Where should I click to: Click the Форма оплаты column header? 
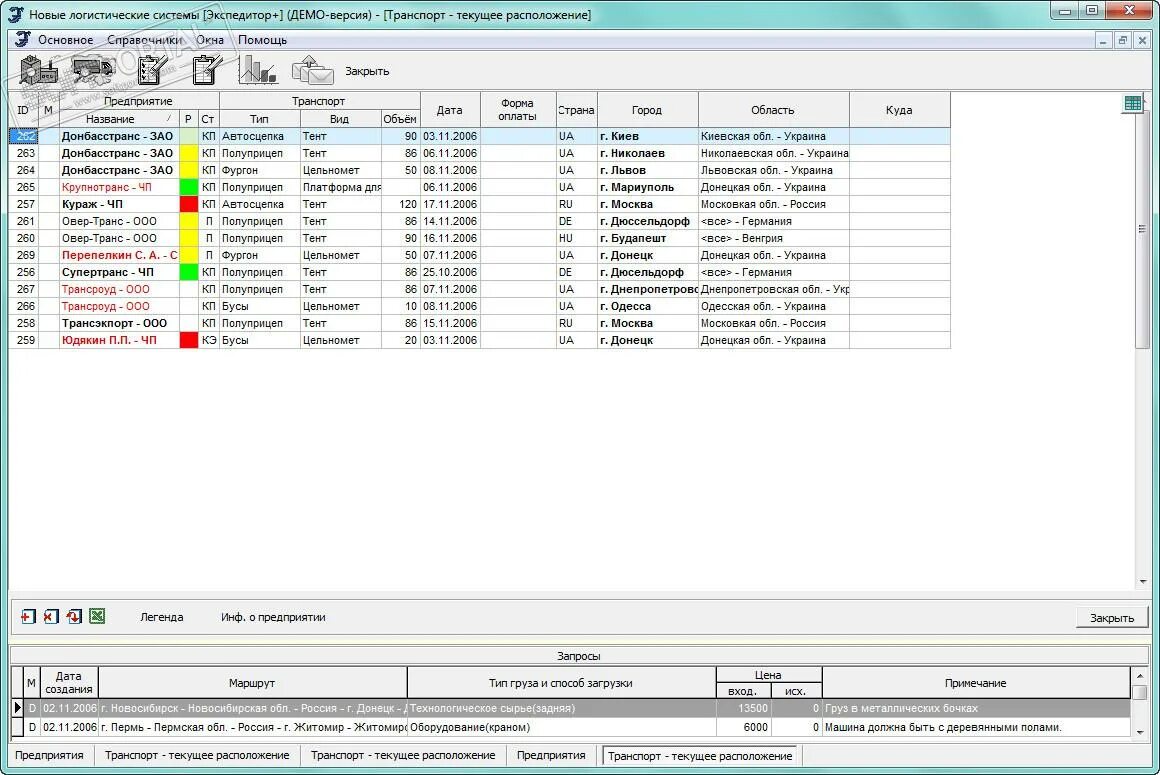pyautogui.click(x=517, y=110)
